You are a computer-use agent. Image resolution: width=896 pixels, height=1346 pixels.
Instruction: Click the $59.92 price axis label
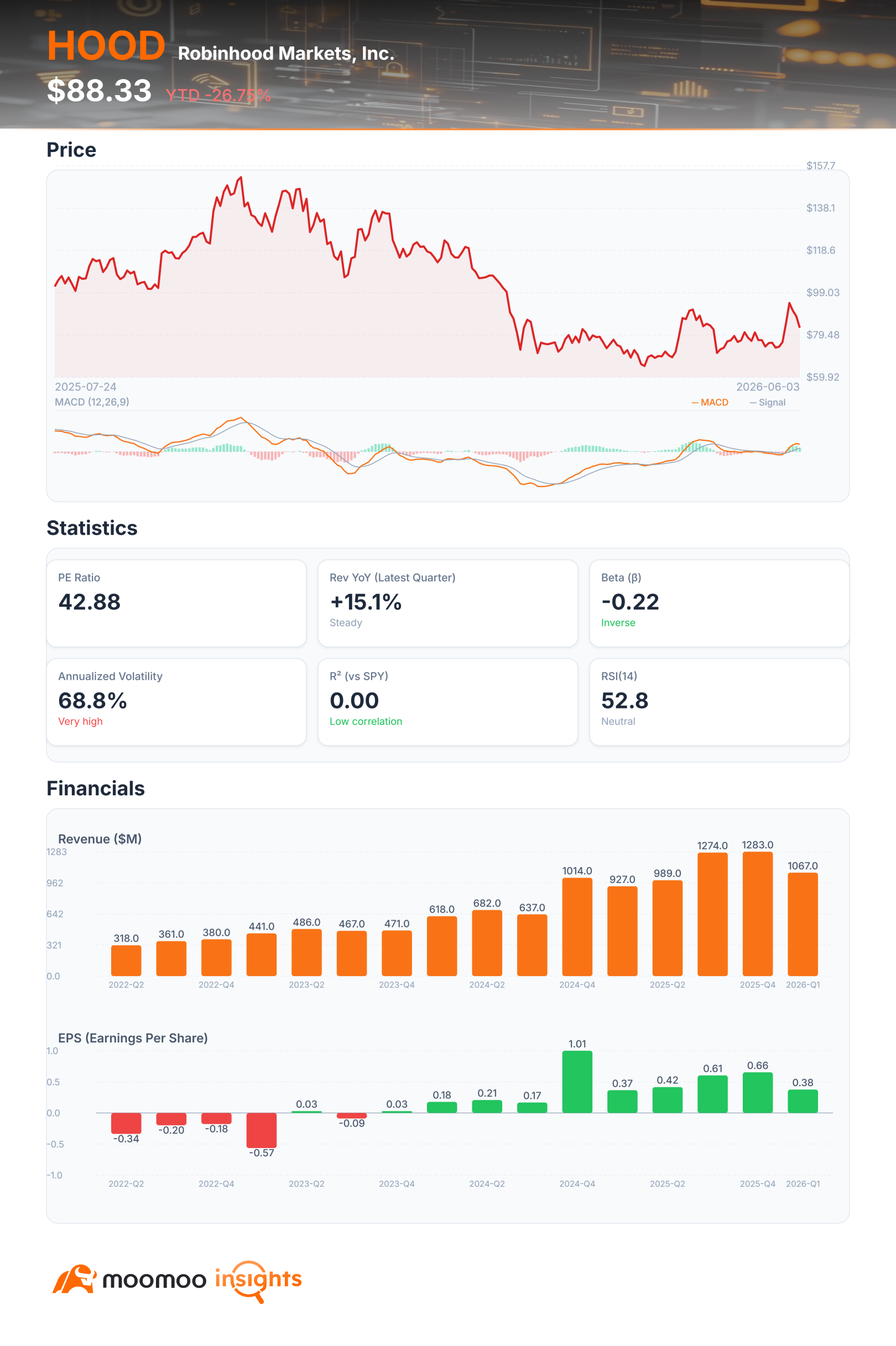pyautogui.click(x=822, y=377)
